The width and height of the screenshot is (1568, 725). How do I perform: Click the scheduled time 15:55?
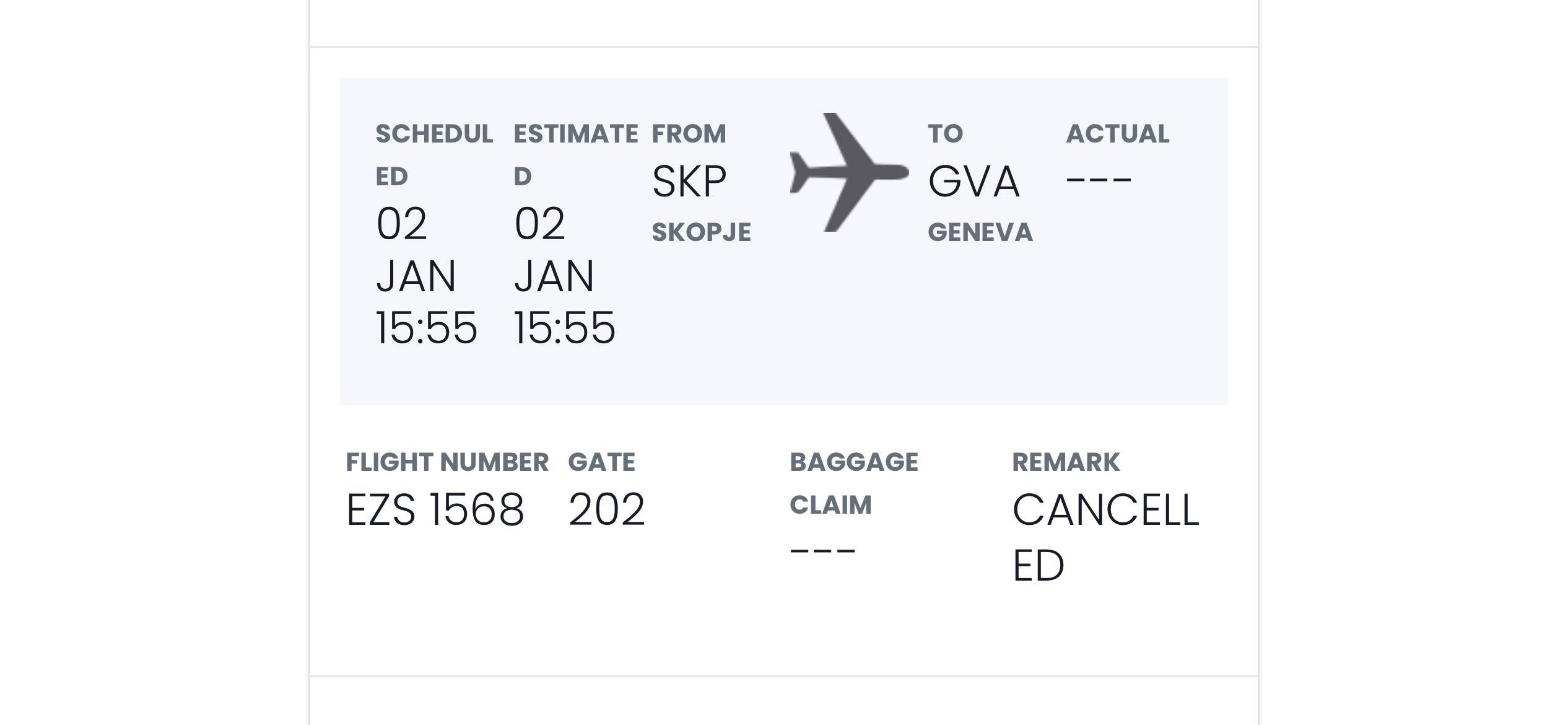tap(427, 327)
